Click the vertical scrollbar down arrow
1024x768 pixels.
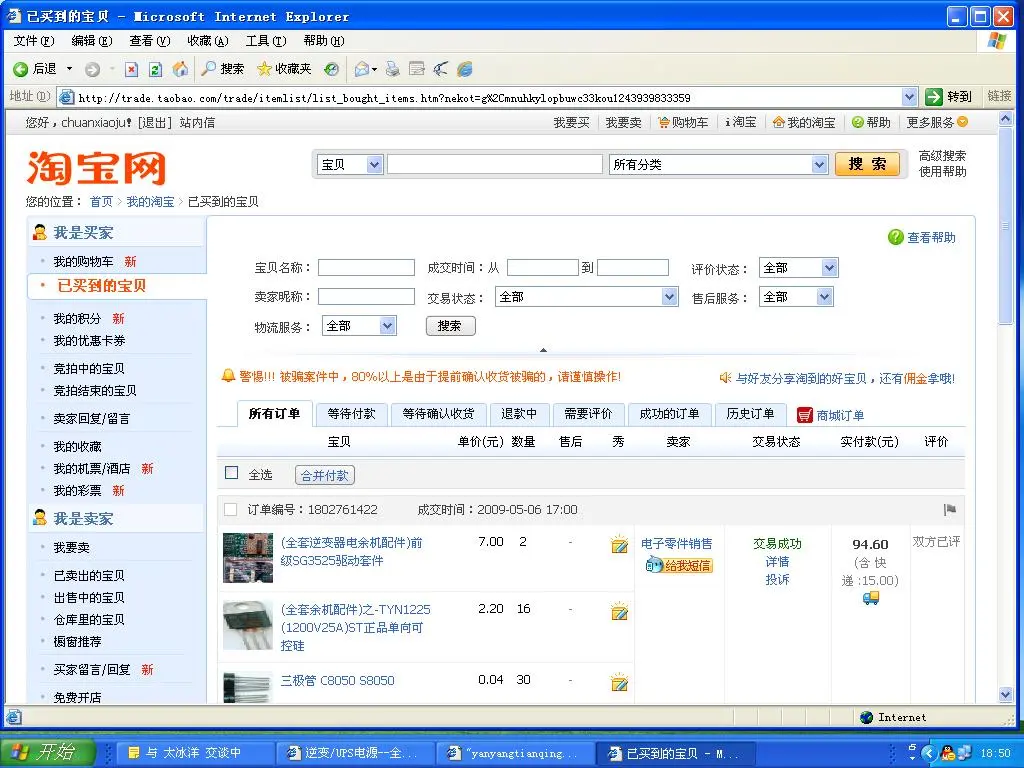[1006, 695]
